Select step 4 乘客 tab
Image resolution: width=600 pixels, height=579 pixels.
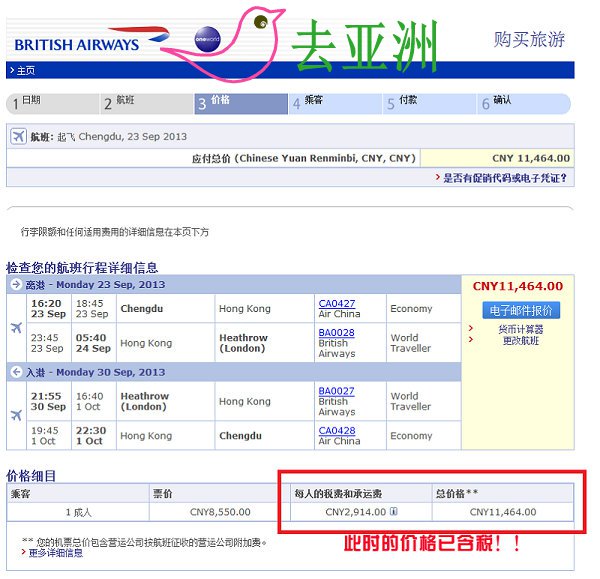coord(336,104)
